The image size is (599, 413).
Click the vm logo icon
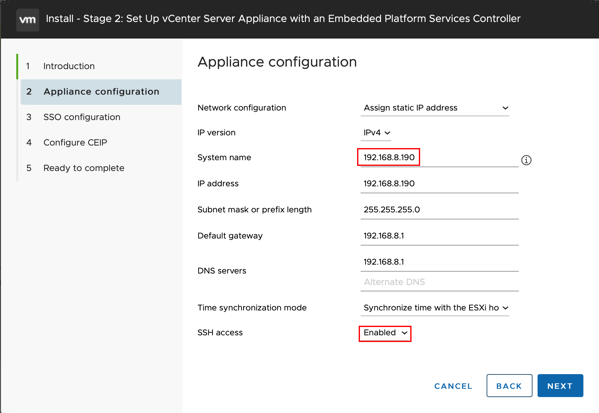coord(28,19)
